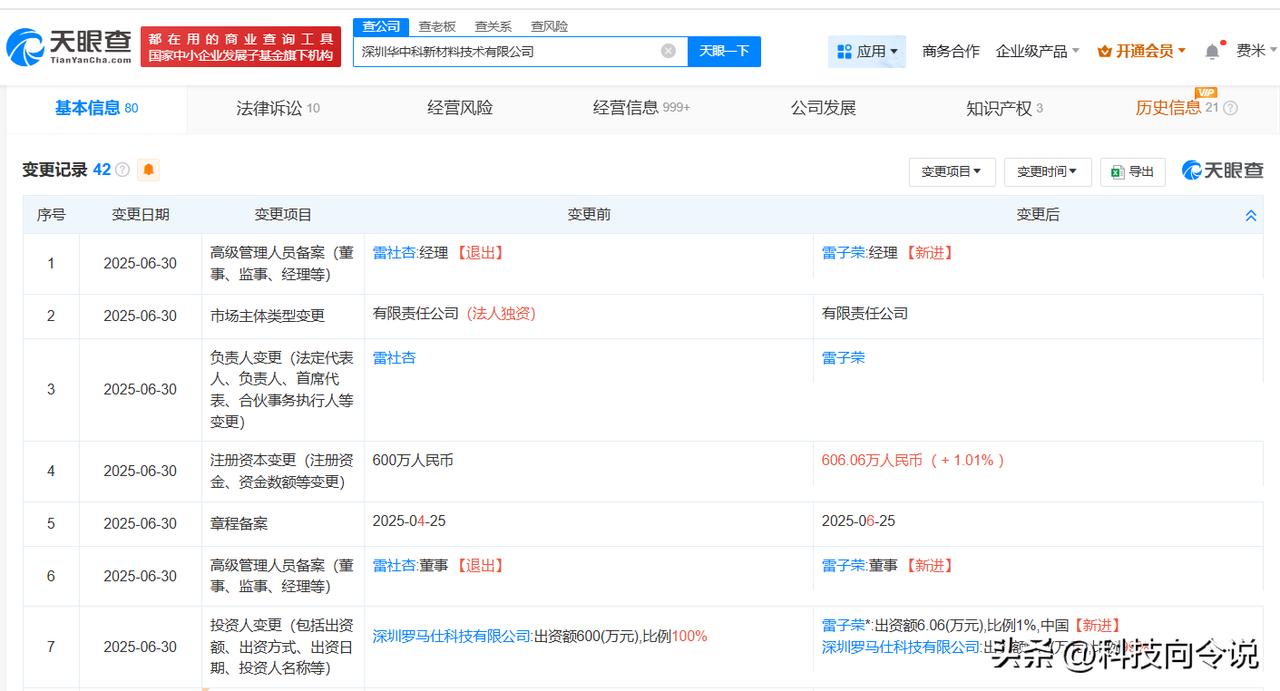Click the help icon next to 历史信息
This screenshot has height=691, width=1280.
(1230, 108)
